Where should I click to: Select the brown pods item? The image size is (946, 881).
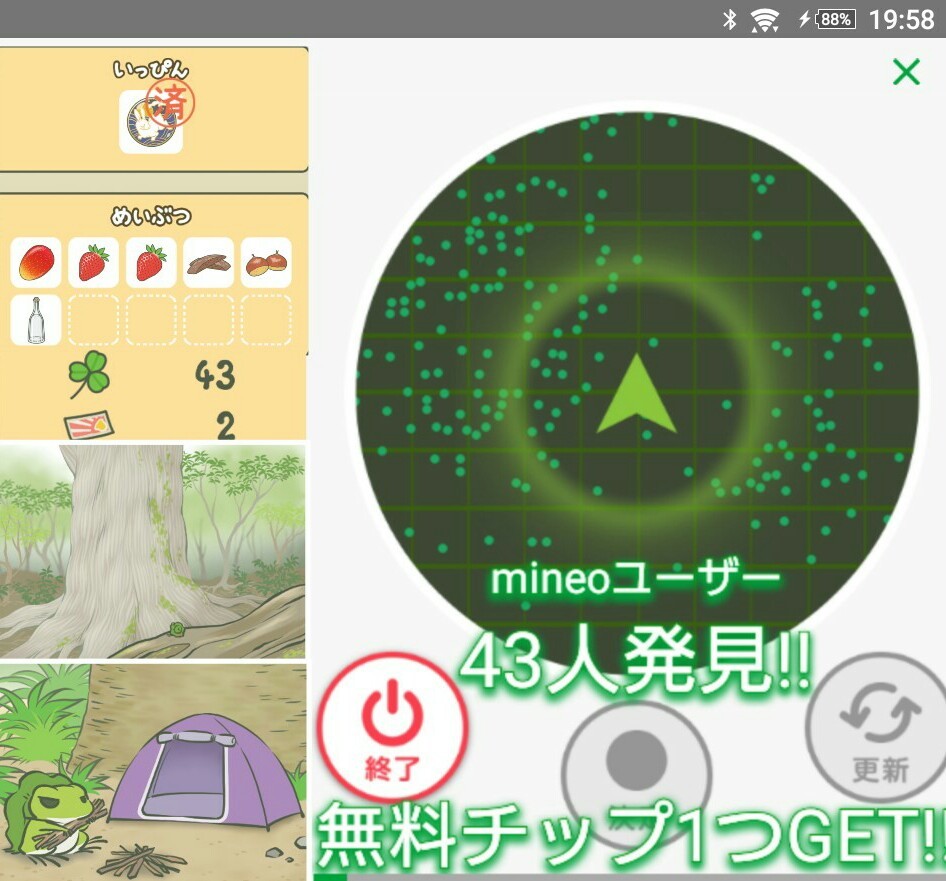tap(208, 263)
